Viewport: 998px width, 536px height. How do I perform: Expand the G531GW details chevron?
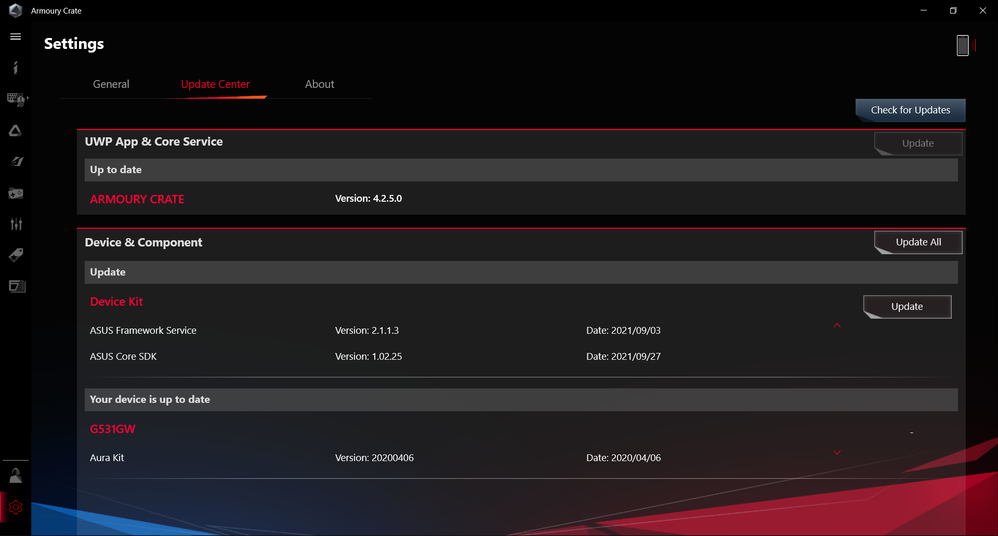tap(837, 453)
